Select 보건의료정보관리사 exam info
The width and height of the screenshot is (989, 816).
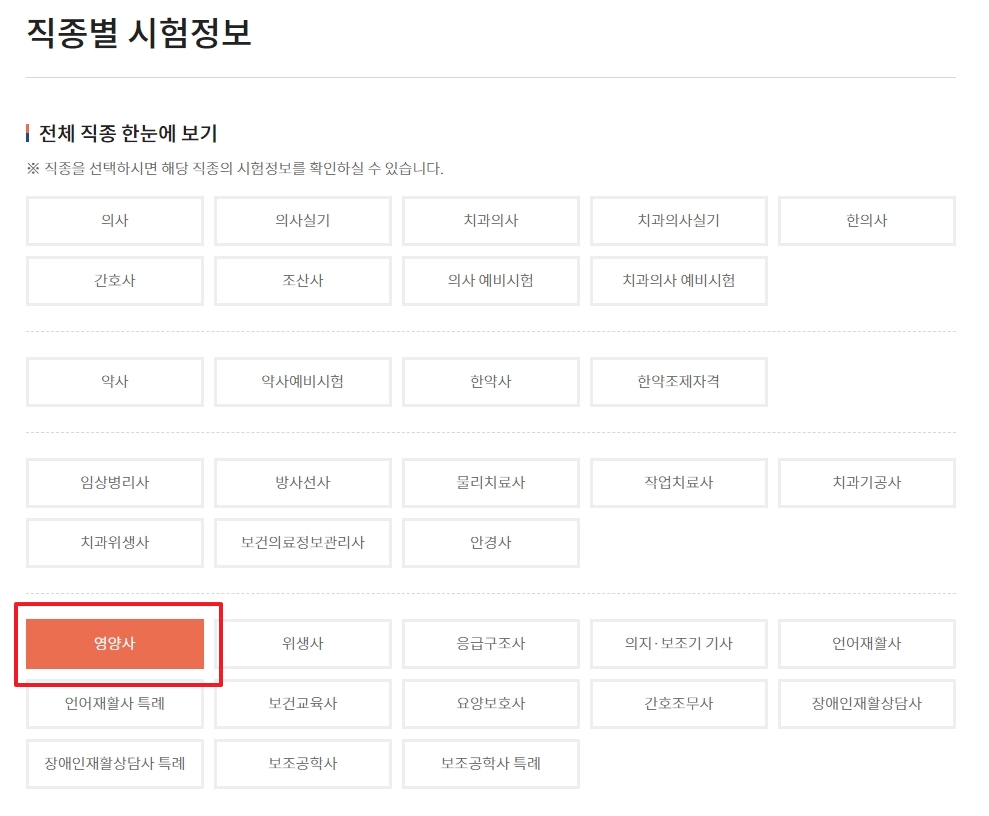coord(302,543)
